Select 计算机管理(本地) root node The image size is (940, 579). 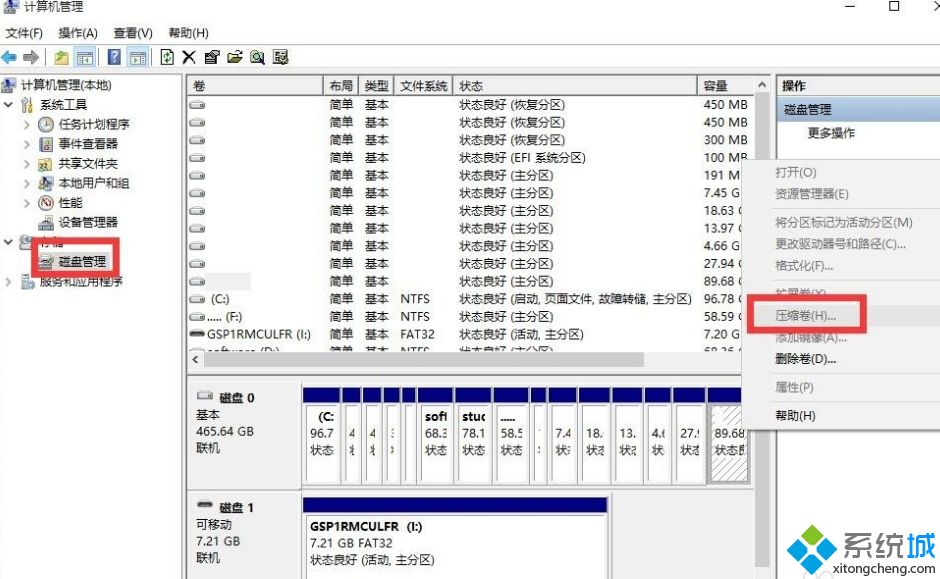66,85
